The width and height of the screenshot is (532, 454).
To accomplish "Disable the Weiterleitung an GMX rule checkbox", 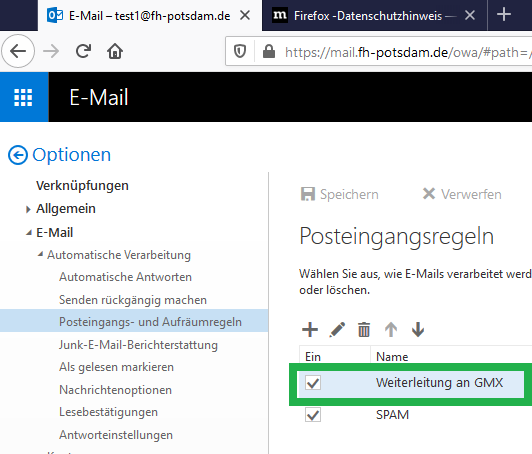I will click(313, 383).
